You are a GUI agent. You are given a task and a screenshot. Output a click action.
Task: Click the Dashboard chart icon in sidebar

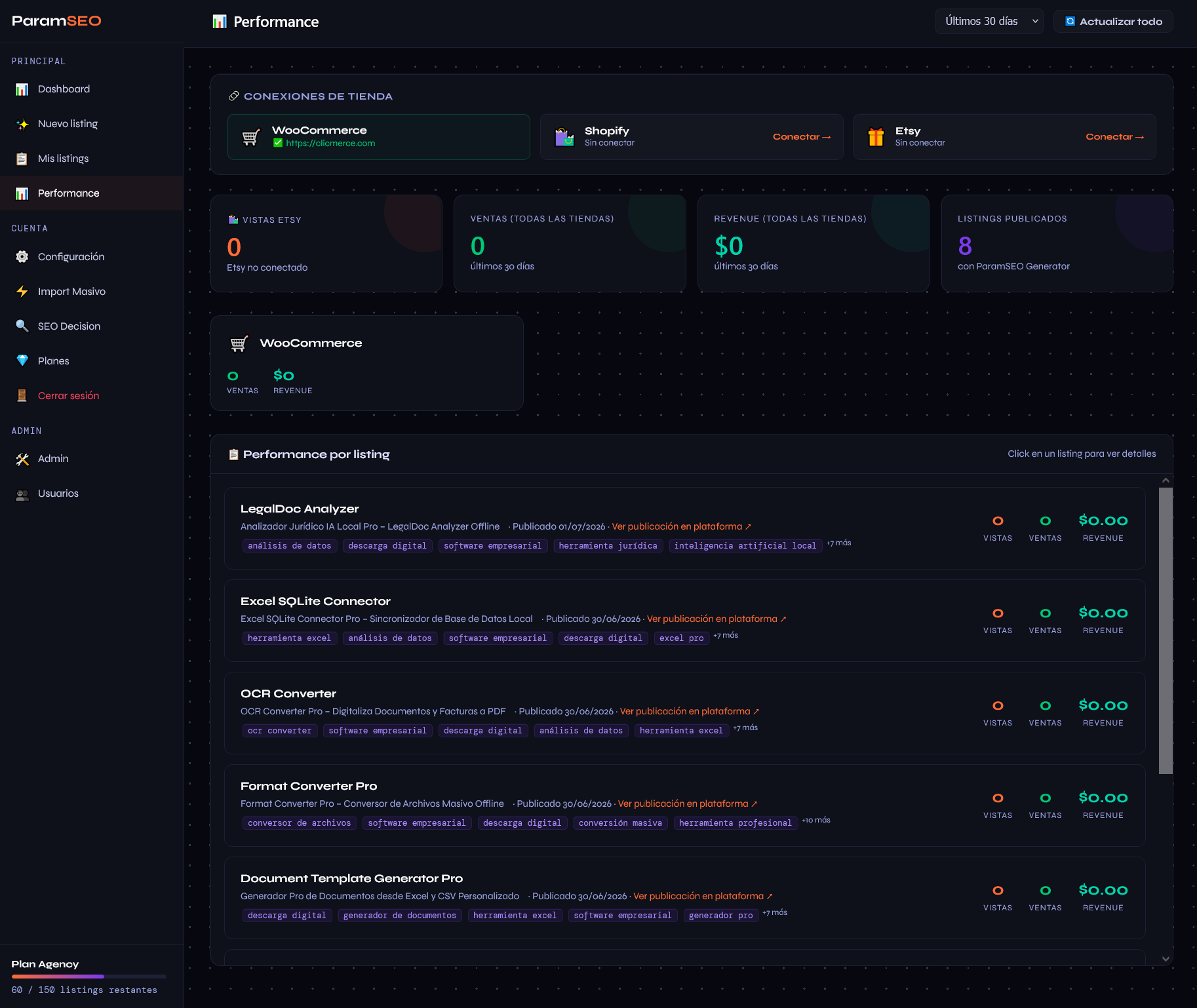click(22, 89)
